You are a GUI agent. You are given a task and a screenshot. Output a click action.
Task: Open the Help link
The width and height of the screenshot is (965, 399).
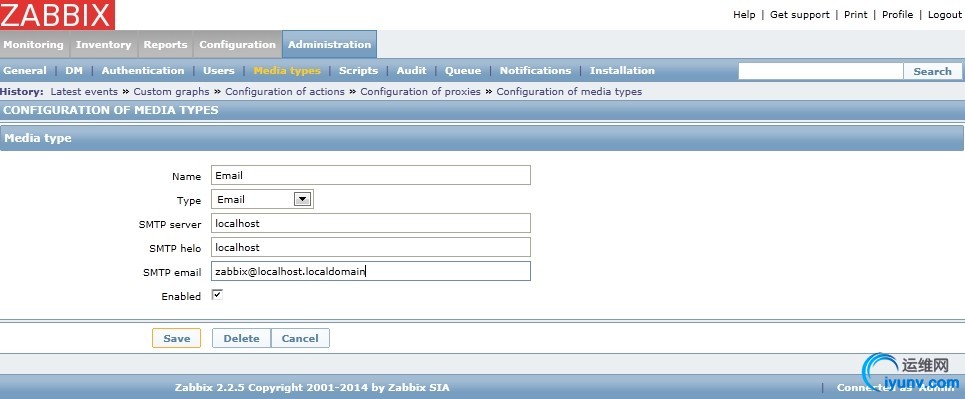click(744, 15)
